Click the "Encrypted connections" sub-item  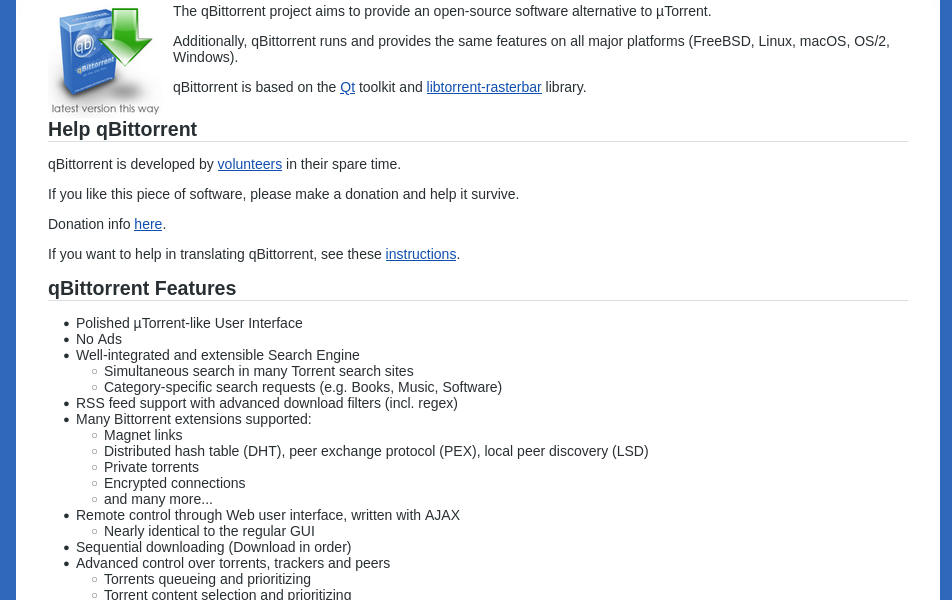(x=174, y=483)
